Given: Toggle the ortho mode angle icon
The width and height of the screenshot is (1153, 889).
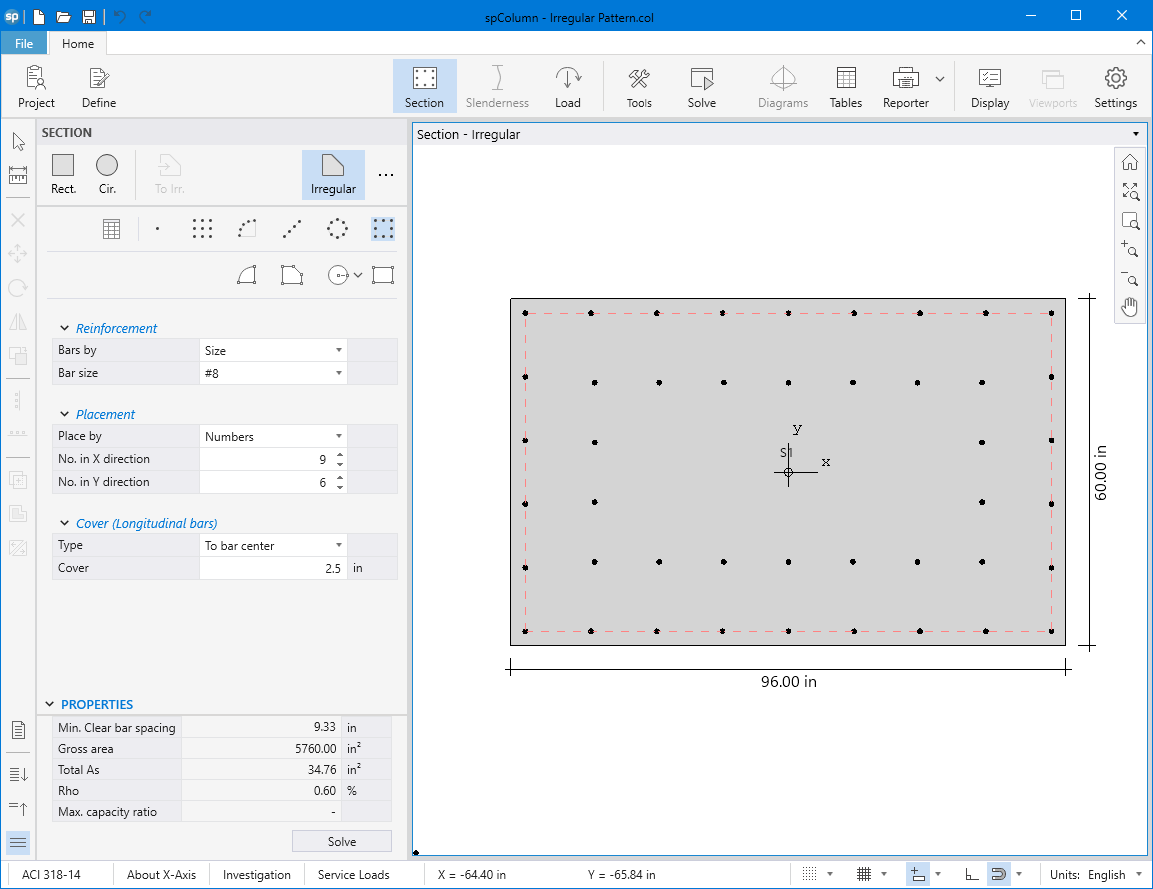Looking at the screenshot, I should tap(972, 874).
